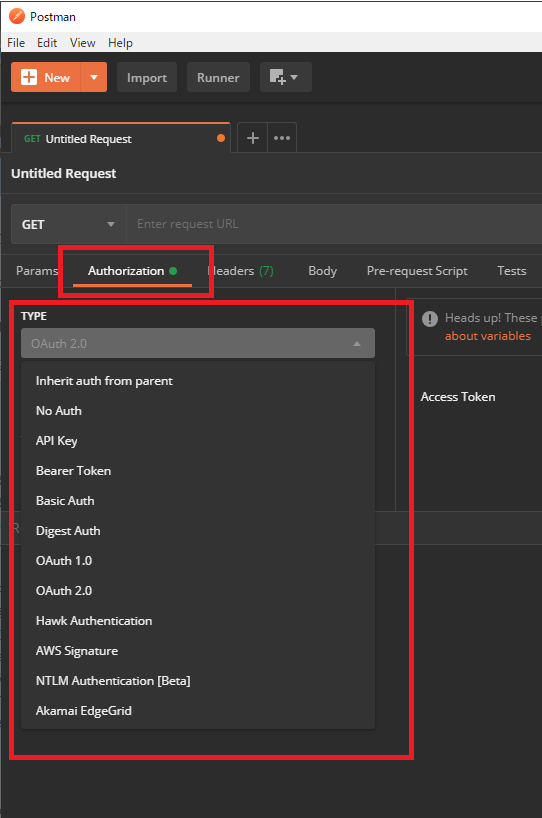The image size is (542, 818).
Task: Switch to the Pre-request Script tab
Action: point(417,271)
